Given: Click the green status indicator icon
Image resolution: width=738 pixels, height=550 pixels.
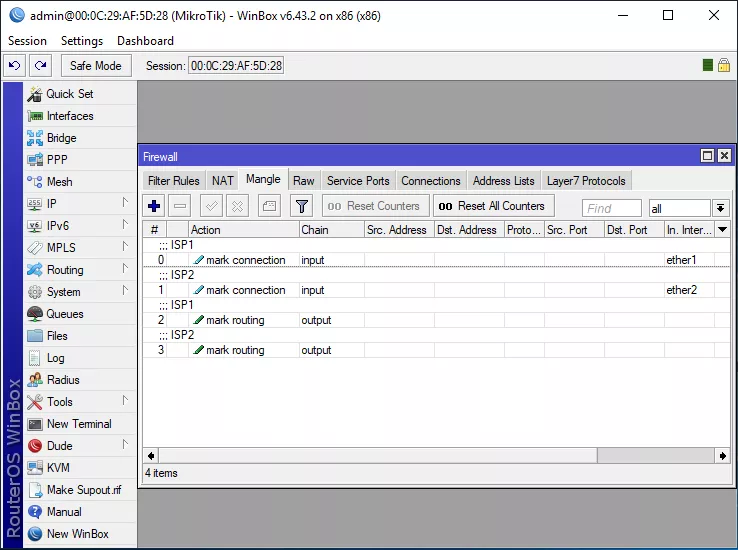Looking at the screenshot, I should (707, 65).
